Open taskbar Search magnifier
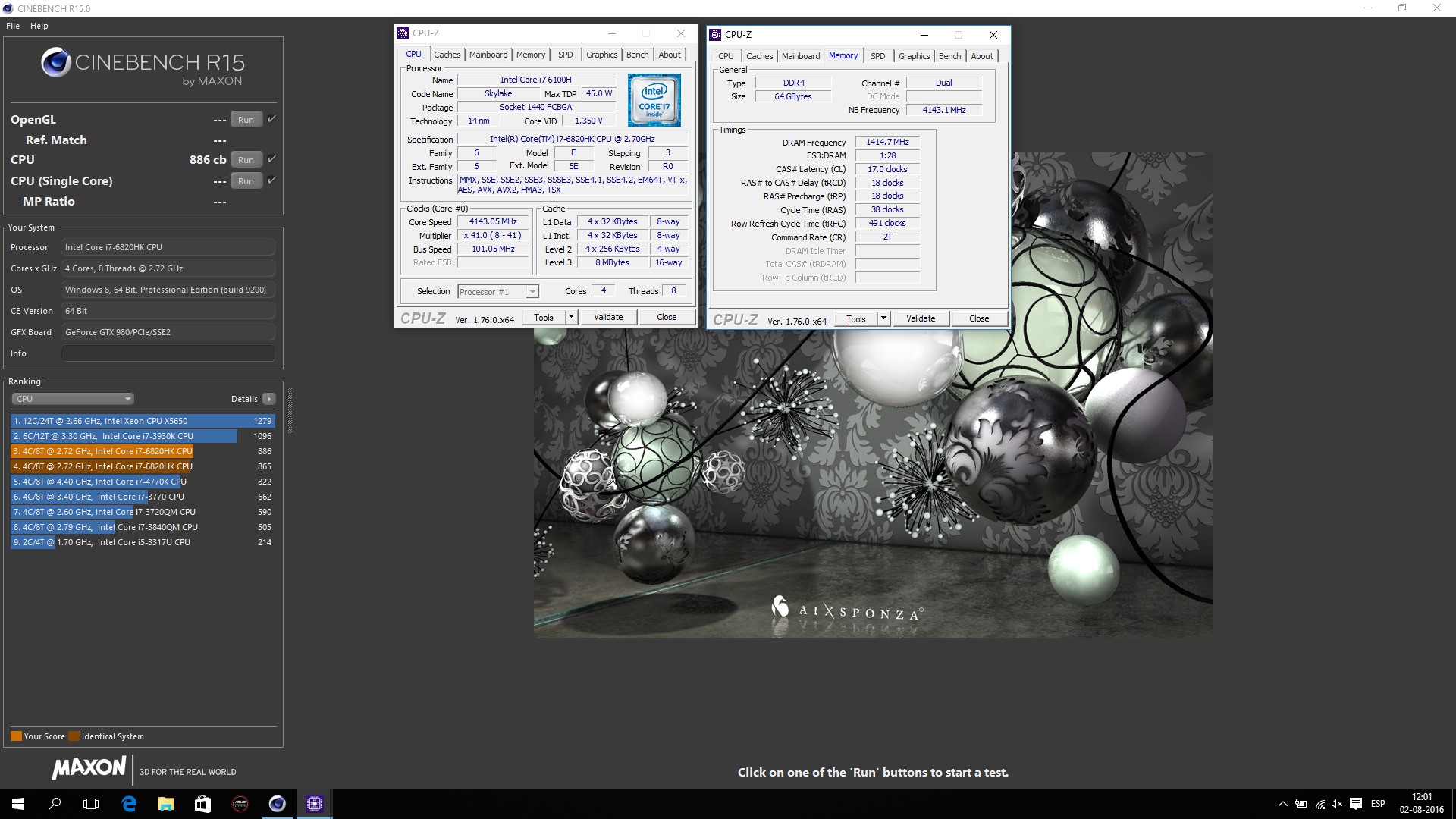The width and height of the screenshot is (1456, 819). pyautogui.click(x=55, y=804)
